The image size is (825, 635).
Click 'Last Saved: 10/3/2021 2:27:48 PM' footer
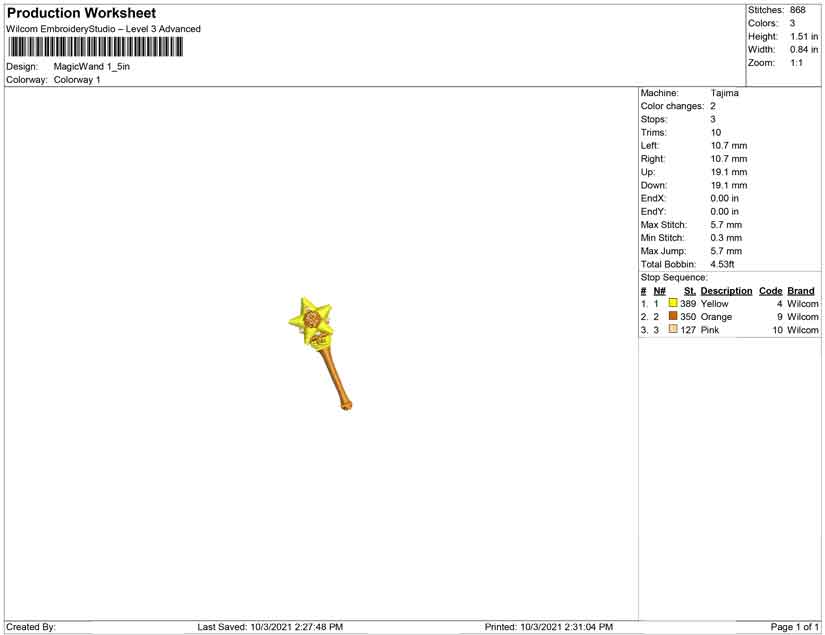click(270, 627)
